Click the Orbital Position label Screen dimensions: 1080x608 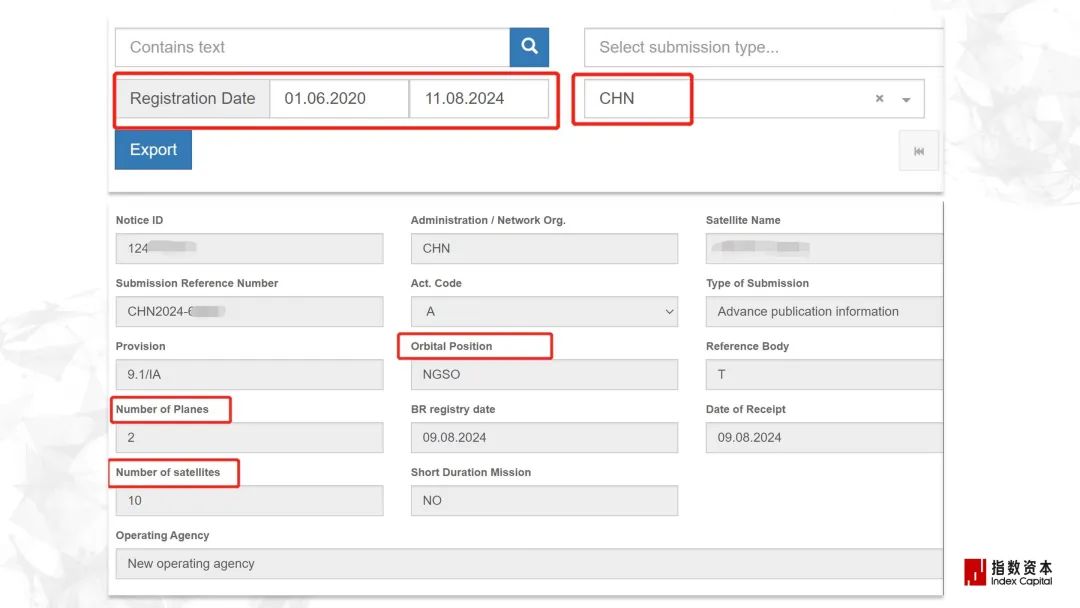point(451,346)
